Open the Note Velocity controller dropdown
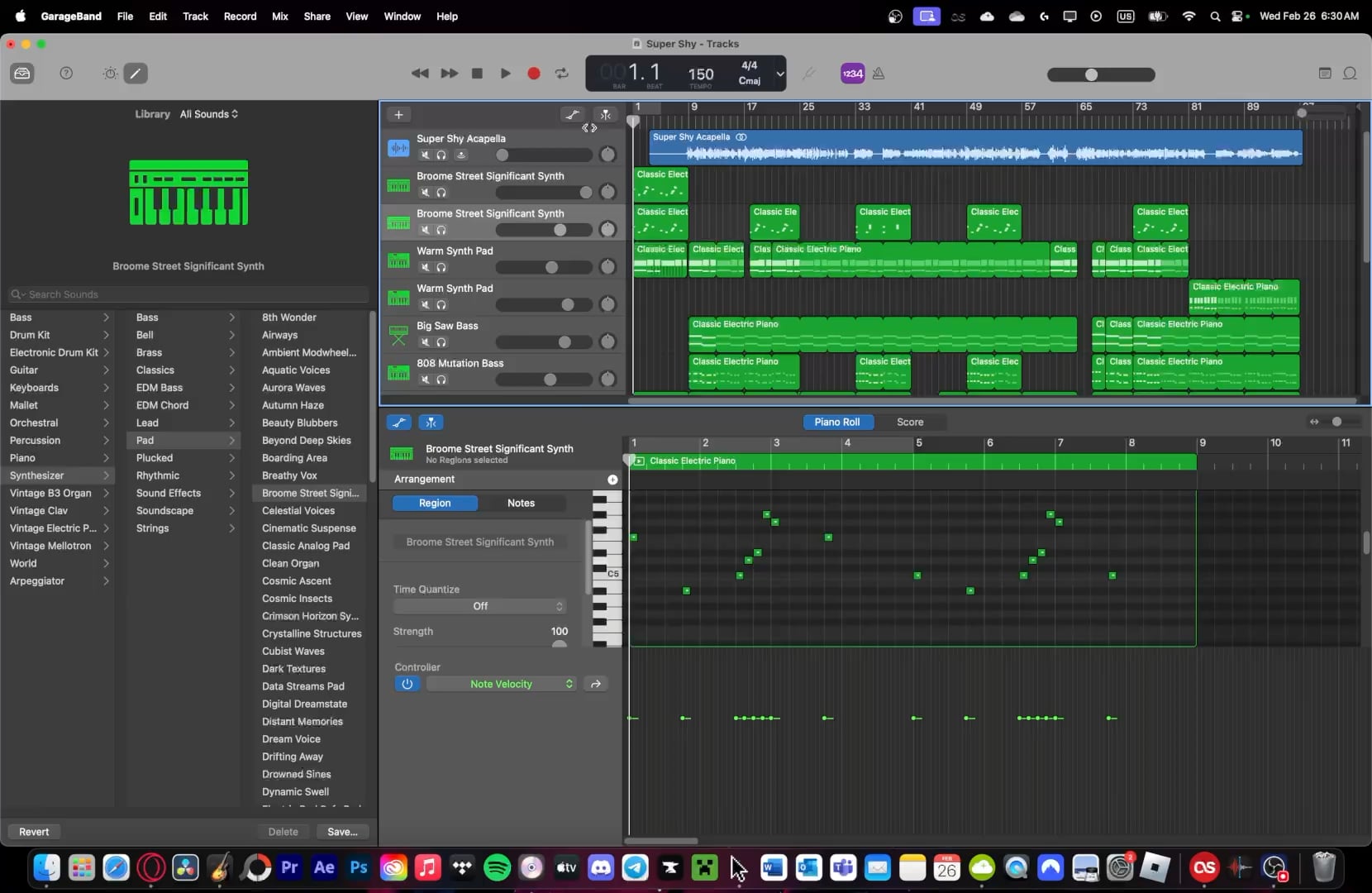The image size is (1372, 893). coord(501,684)
